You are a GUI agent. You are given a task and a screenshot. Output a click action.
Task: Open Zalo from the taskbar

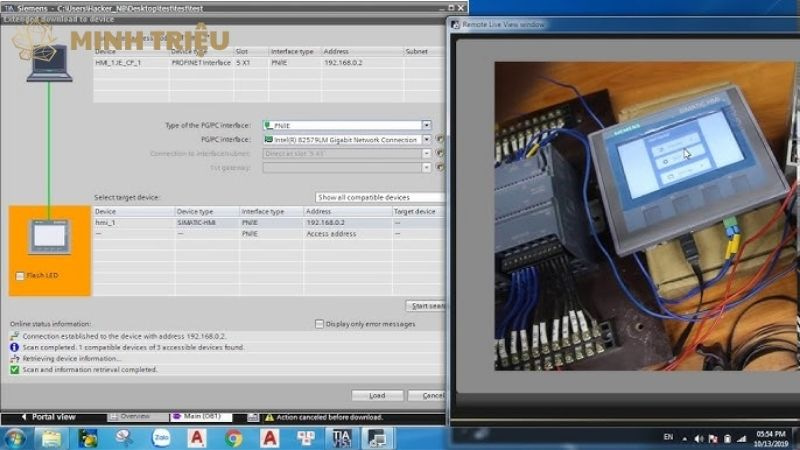pyautogui.click(x=160, y=437)
